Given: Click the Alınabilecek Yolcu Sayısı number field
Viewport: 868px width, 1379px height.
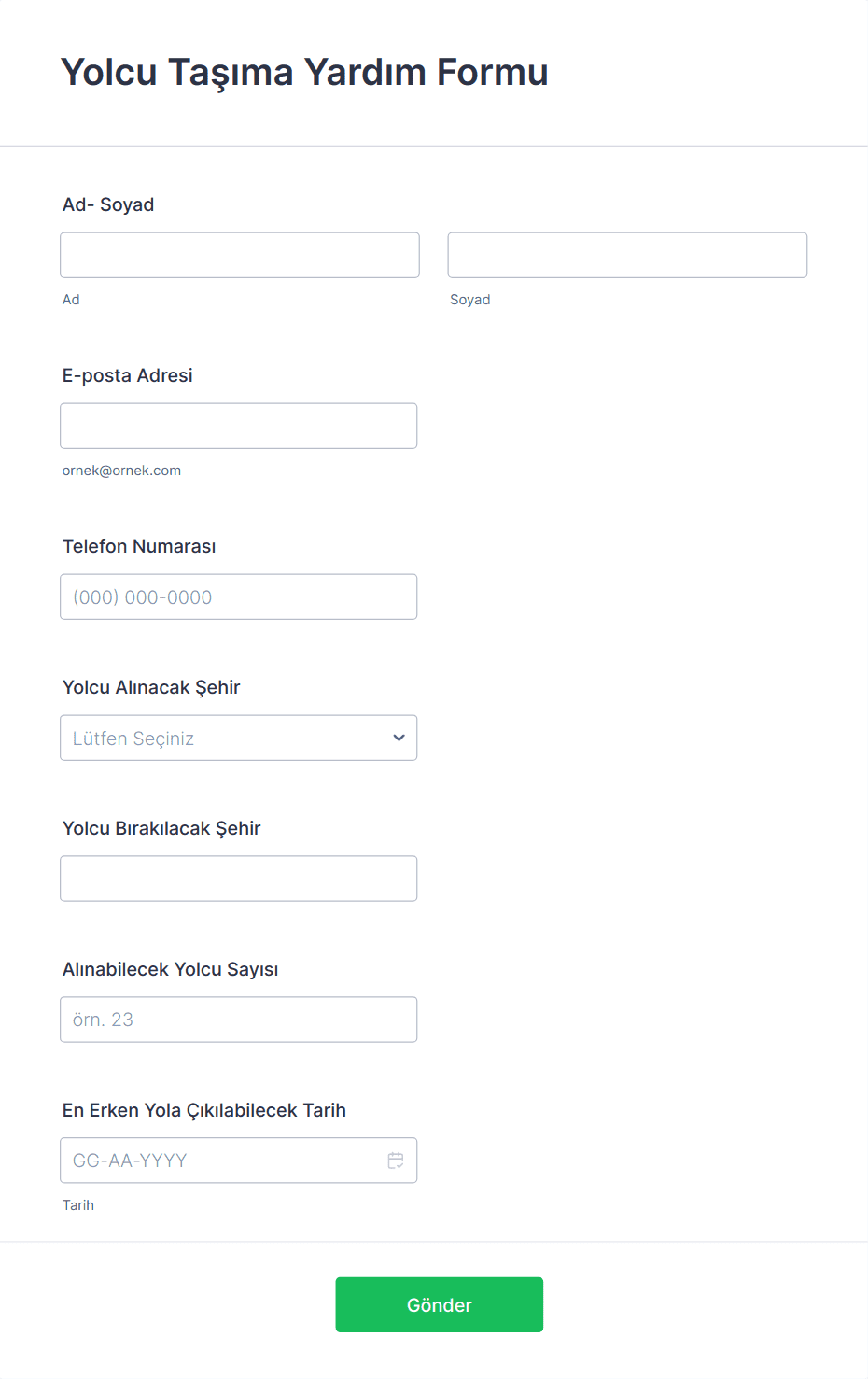Looking at the screenshot, I should (x=238, y=1020).
